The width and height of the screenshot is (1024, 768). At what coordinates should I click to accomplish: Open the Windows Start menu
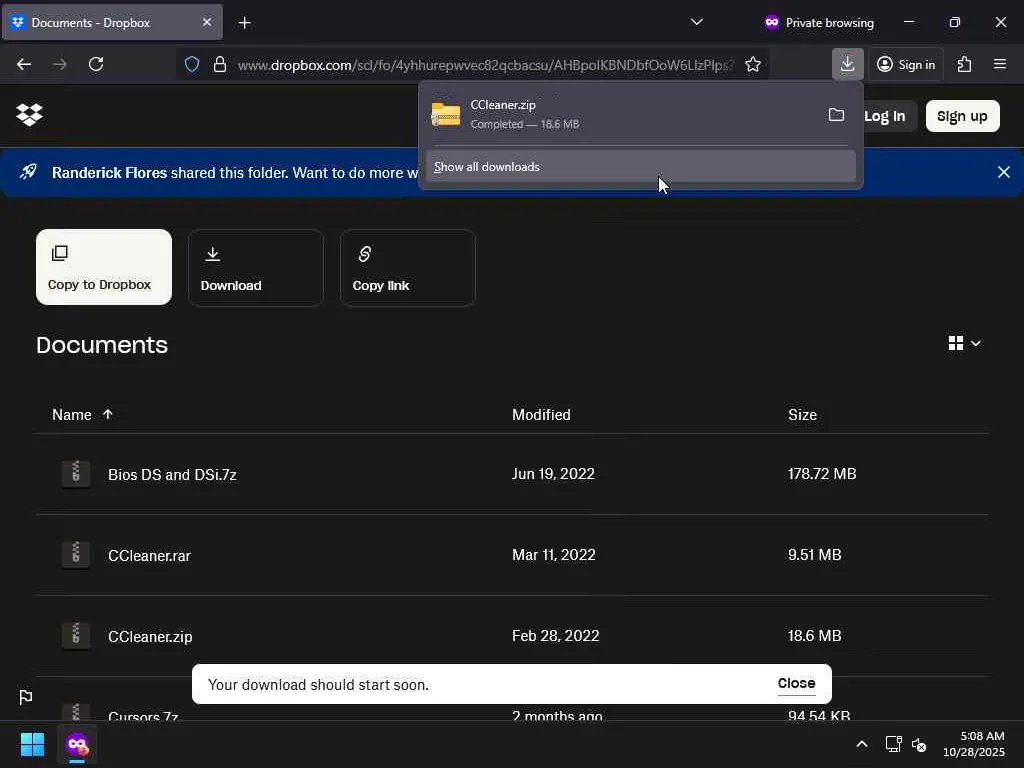[32, 744]
